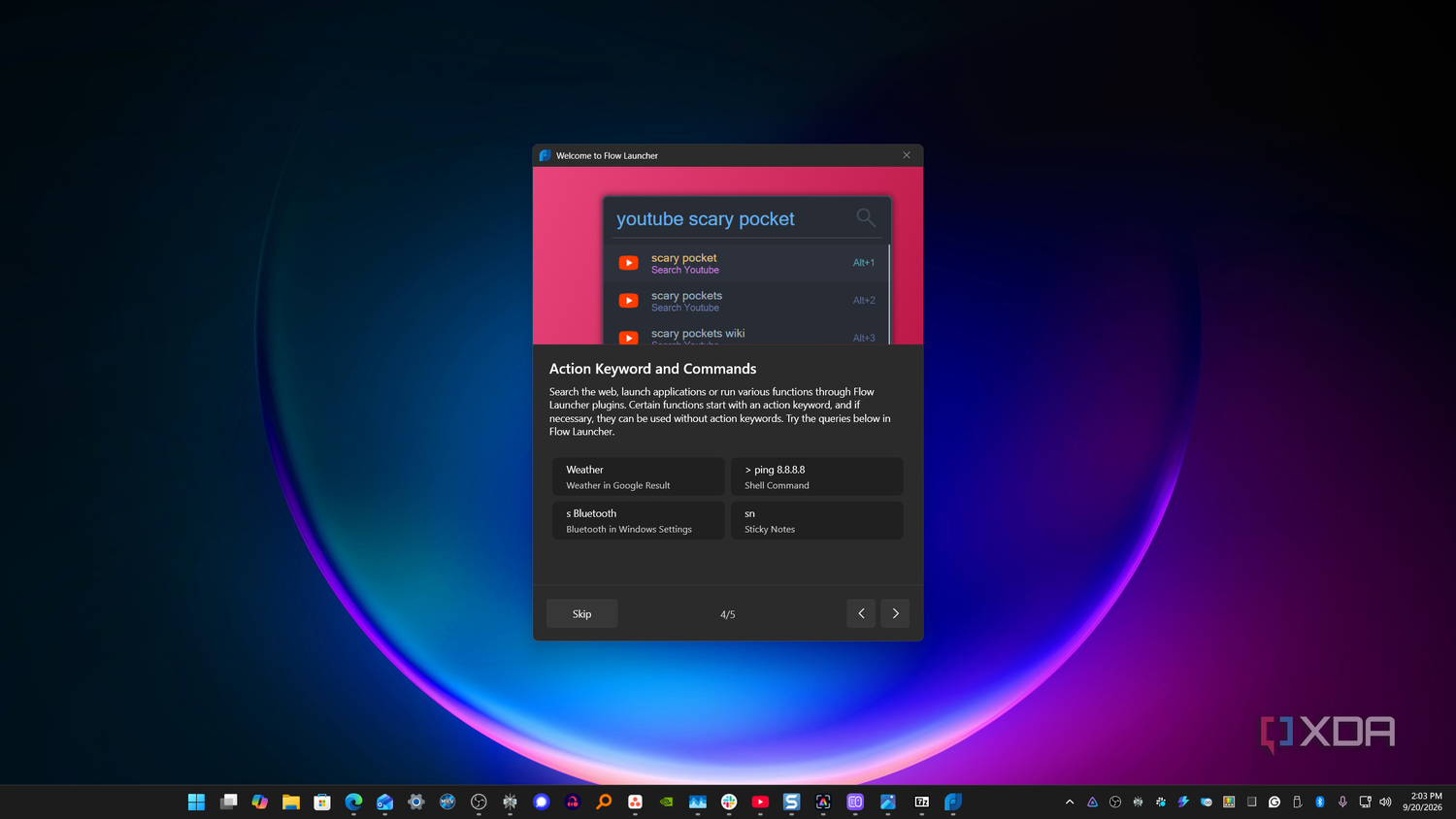Open Outlook from the taskbar
Image resolution: width=1456 pixels, height=819 pixels.
click(x=384, y=802)
